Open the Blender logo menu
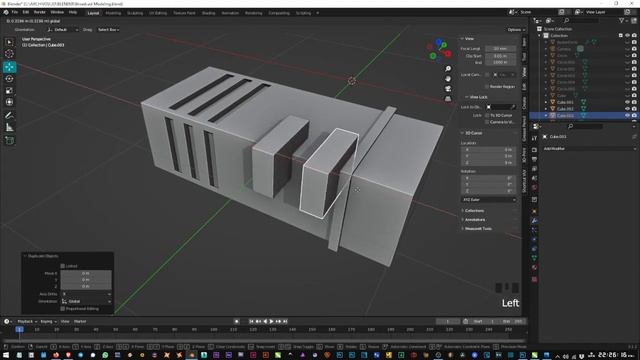 coord(6,12)
